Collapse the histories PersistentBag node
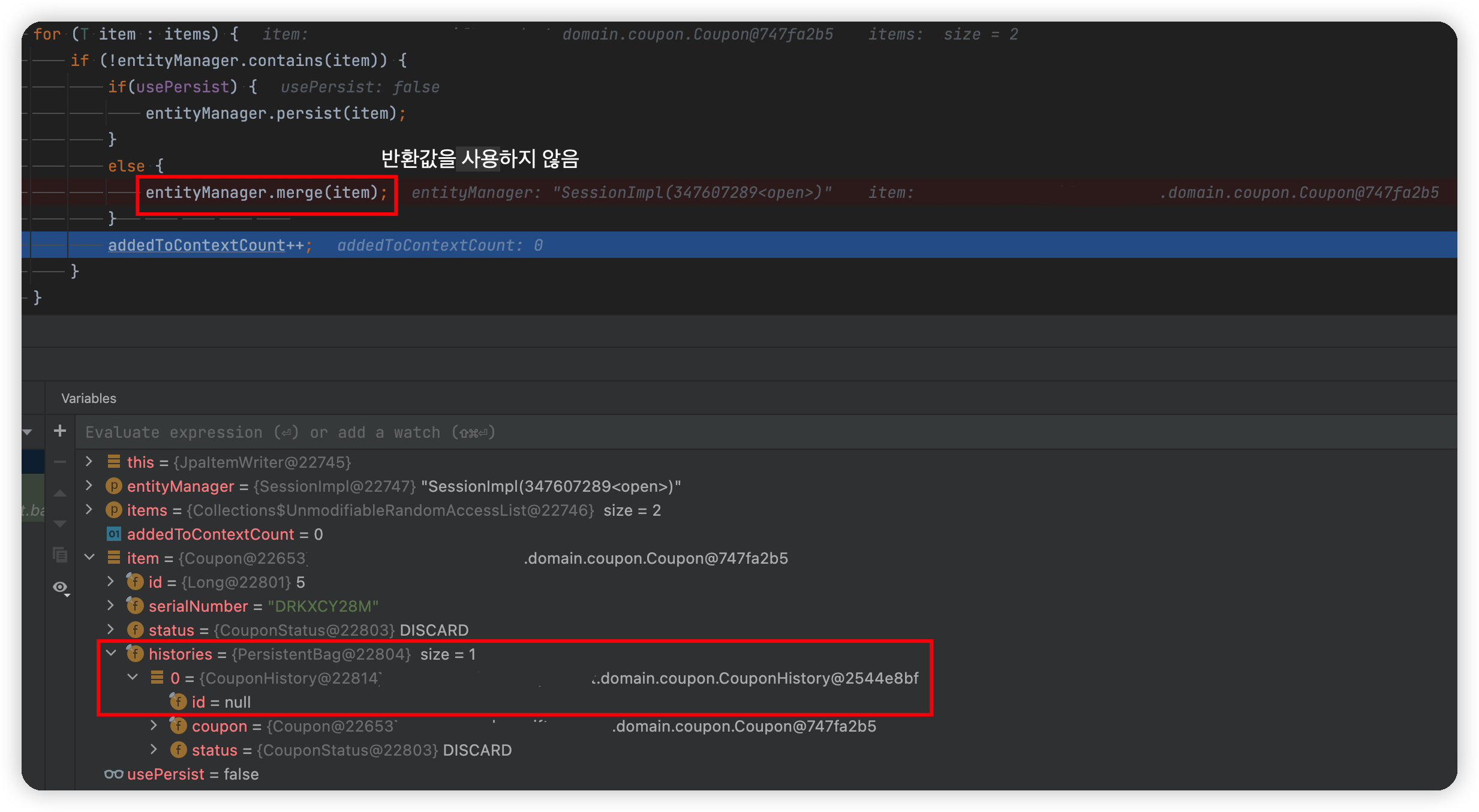The height and width of the screenshot is (812, 1479). tap(111, 653)
